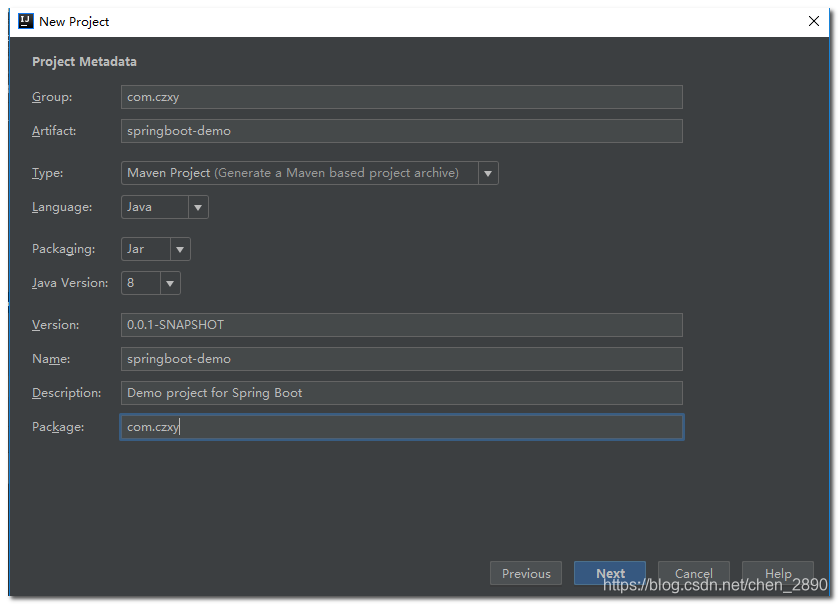Click the Java Version label
838x604 pixels.
coord(69,283)
